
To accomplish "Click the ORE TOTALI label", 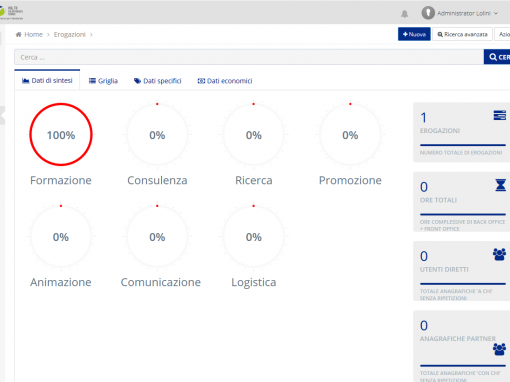I will (x=438, y=200).
